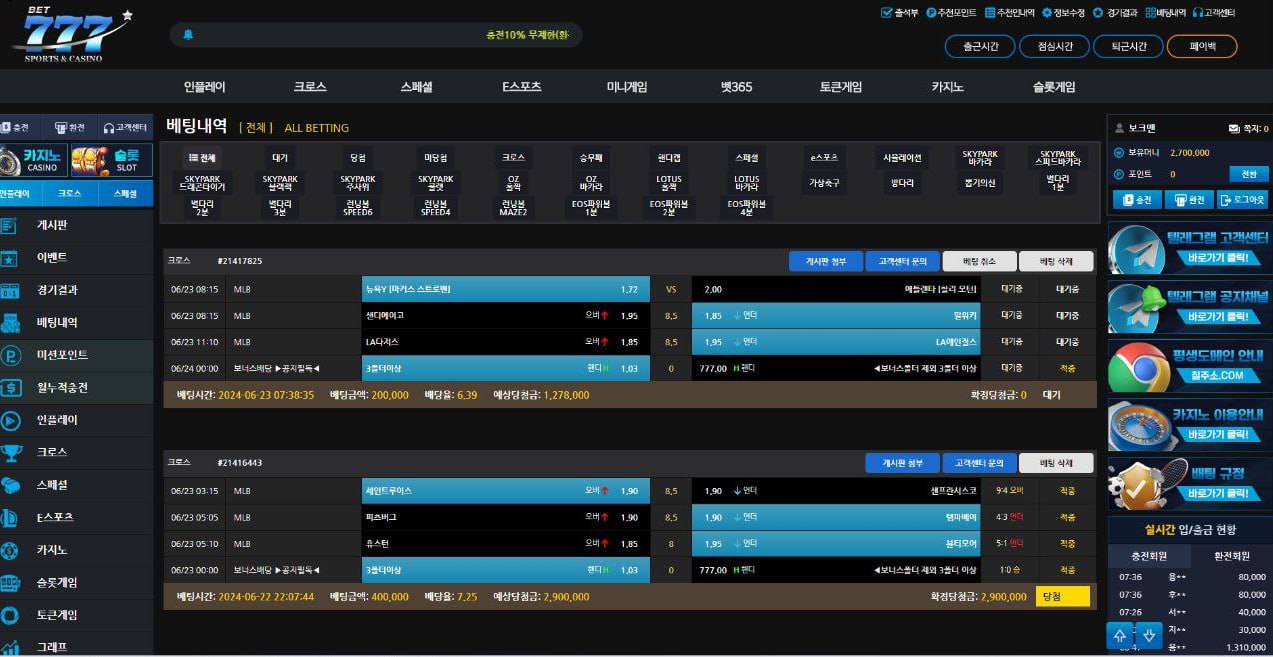This screenshot has height=657, width=1273.
Task: Open the 정보수정 gear icon in the top bar
Action: tap(1046, 13)
